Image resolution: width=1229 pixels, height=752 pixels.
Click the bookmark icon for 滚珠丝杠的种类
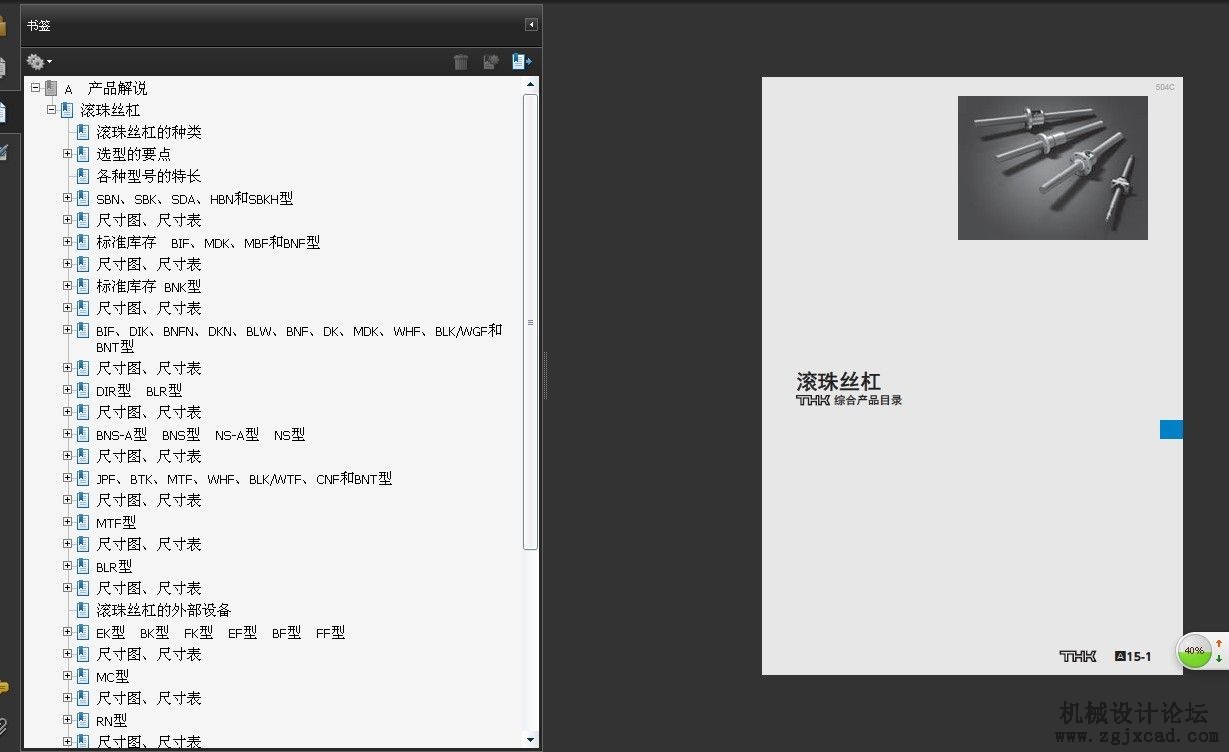tap(83, 132)
